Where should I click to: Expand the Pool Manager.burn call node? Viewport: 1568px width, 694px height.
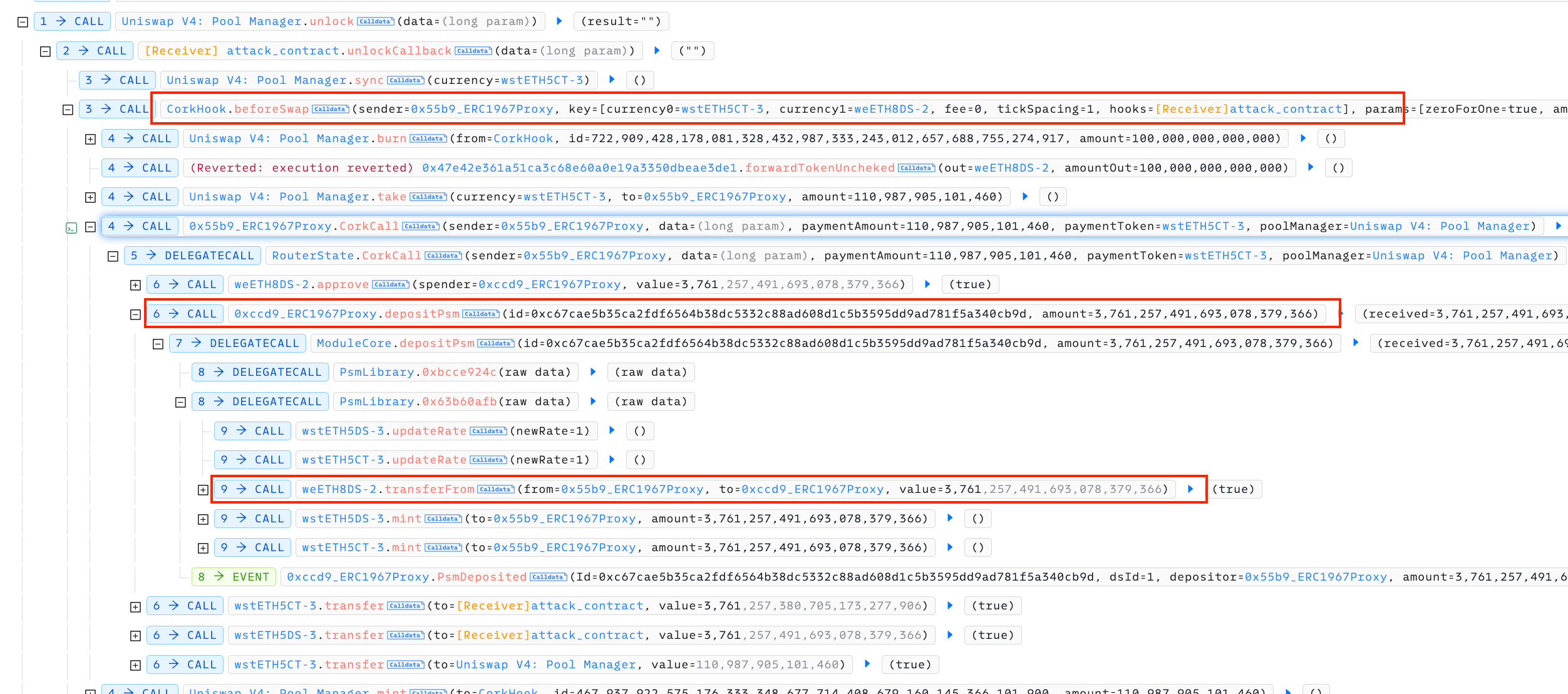90,139
